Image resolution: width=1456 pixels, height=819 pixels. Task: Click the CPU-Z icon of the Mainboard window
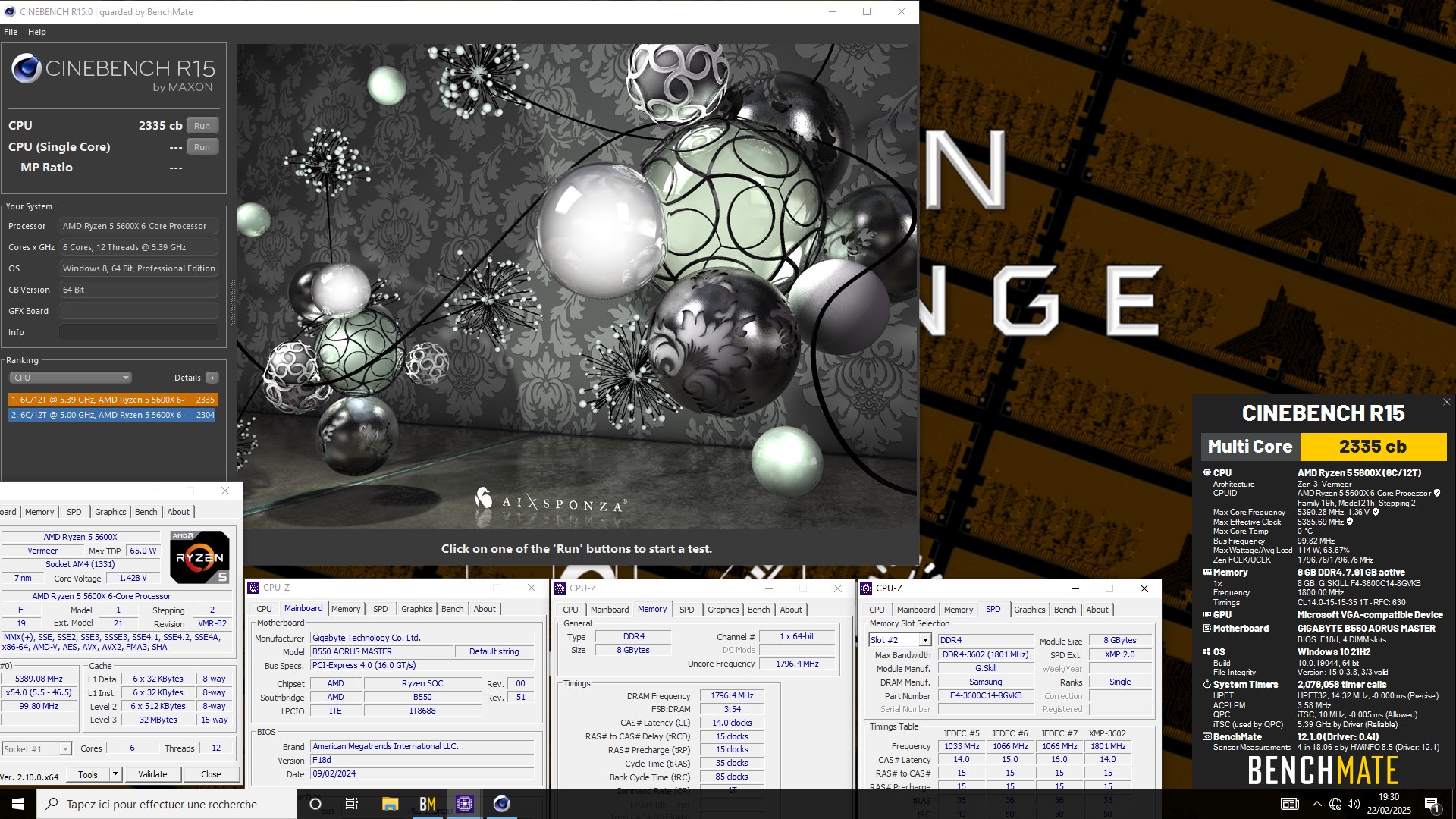254,588
